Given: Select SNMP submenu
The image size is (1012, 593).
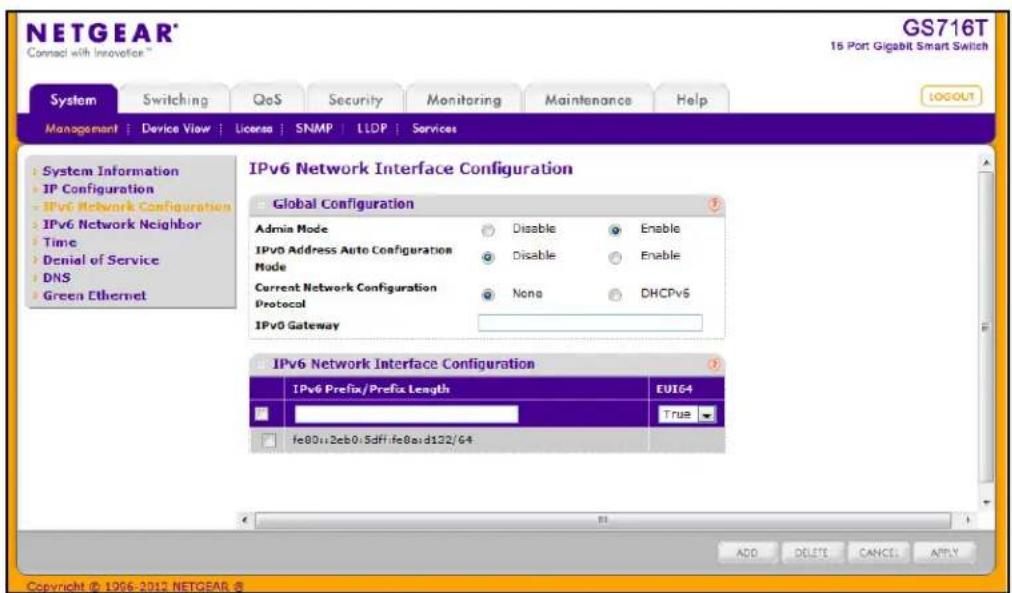Looking at the screenshot, I should [314, 128].
